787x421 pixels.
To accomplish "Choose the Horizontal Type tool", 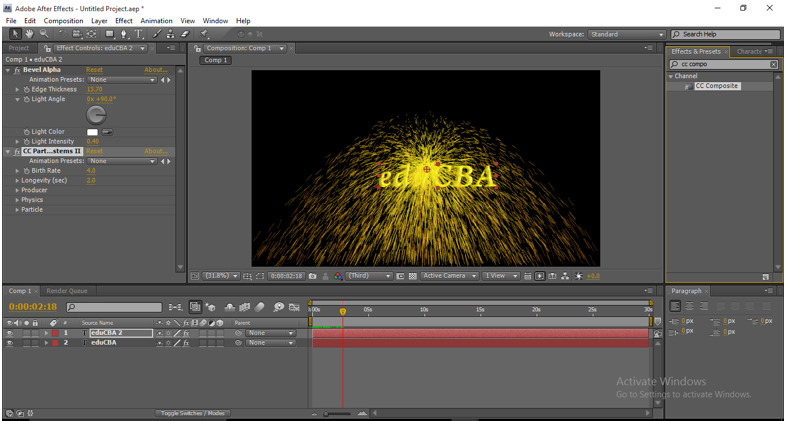I will pos(139,34).
